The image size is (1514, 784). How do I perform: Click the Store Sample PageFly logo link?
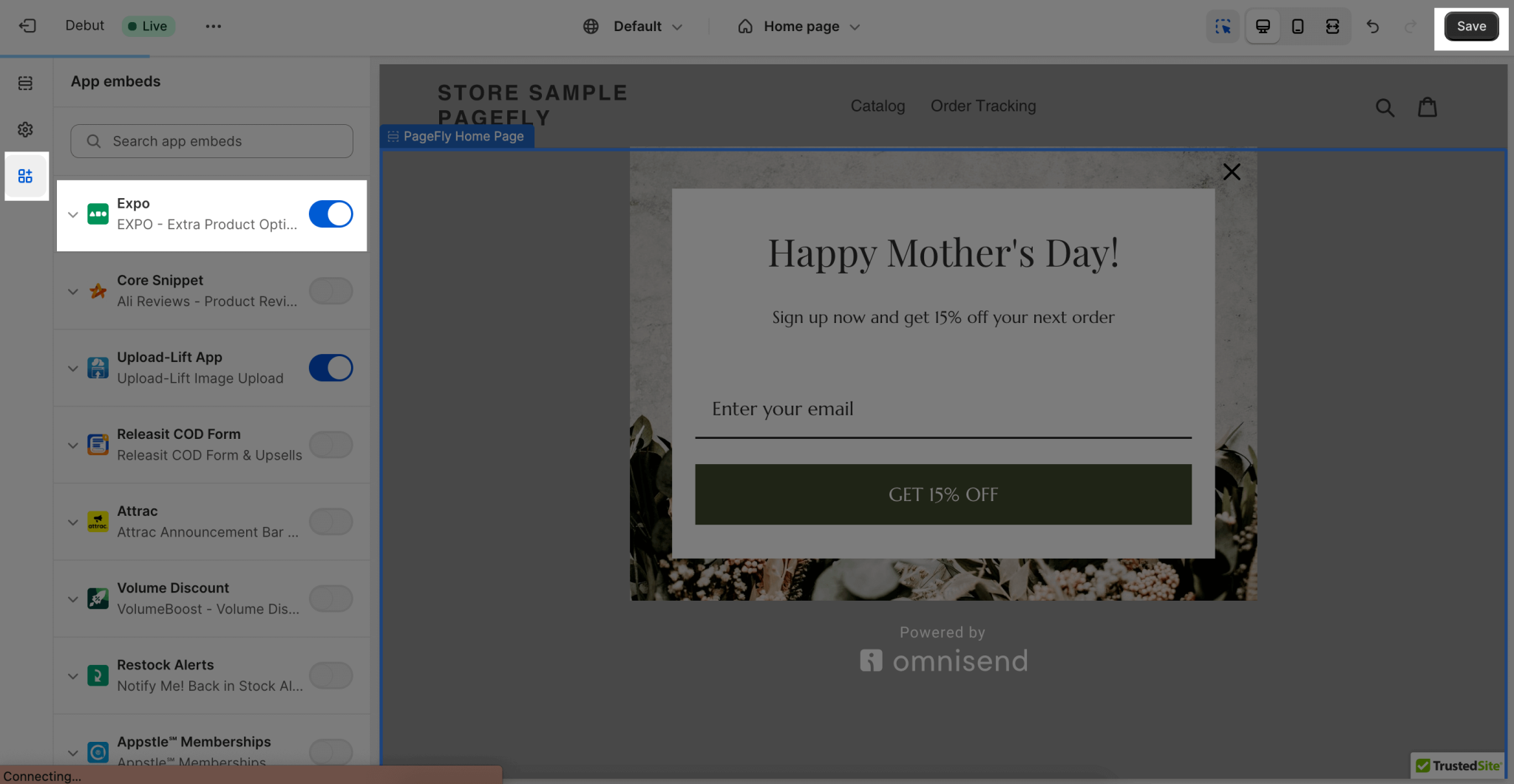click(x=532, y=105)
